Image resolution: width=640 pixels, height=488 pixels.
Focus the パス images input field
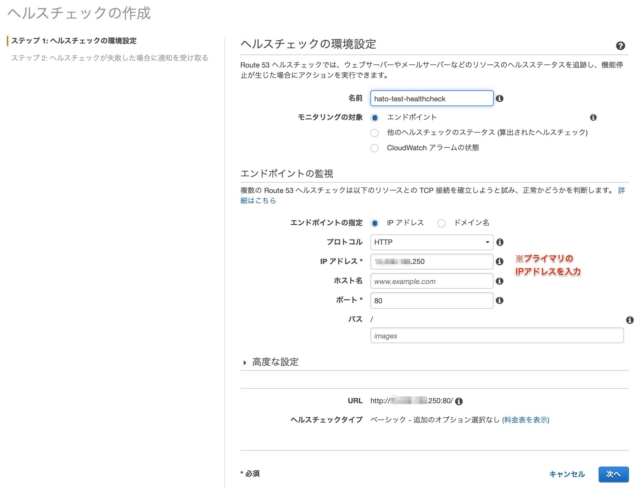497,336
